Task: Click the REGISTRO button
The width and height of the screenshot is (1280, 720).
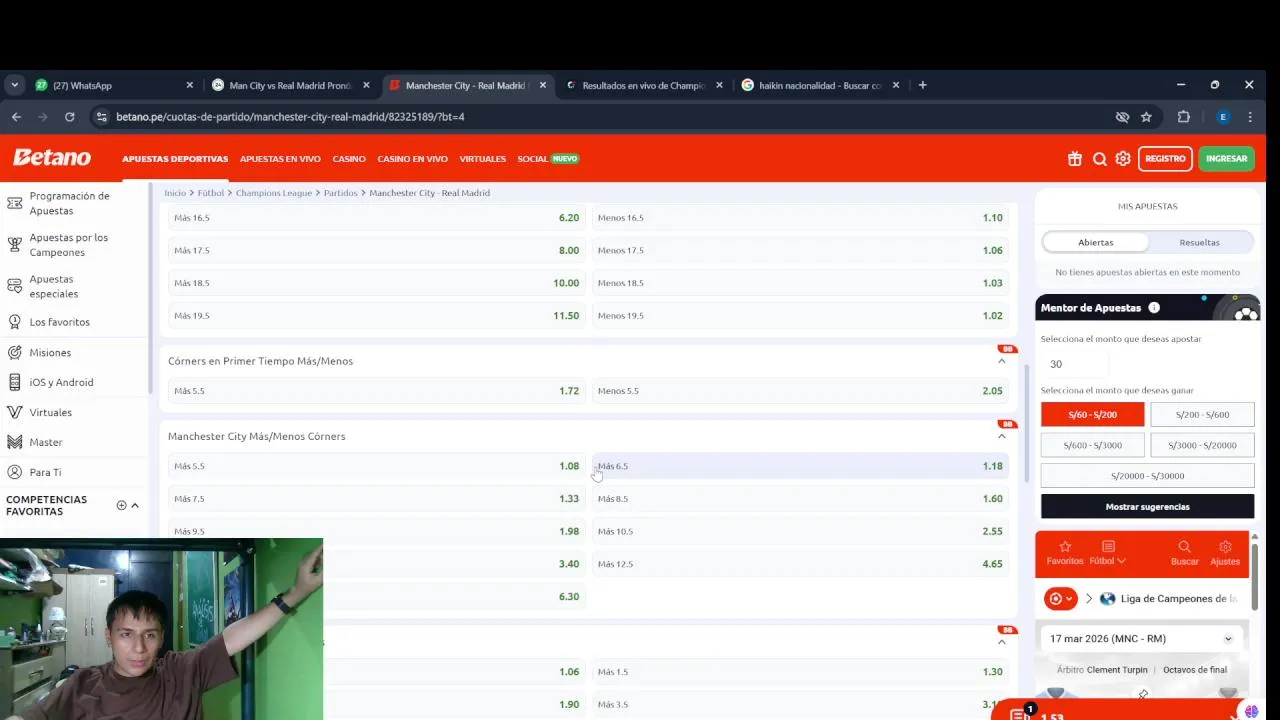Action: pos(1165,158)
